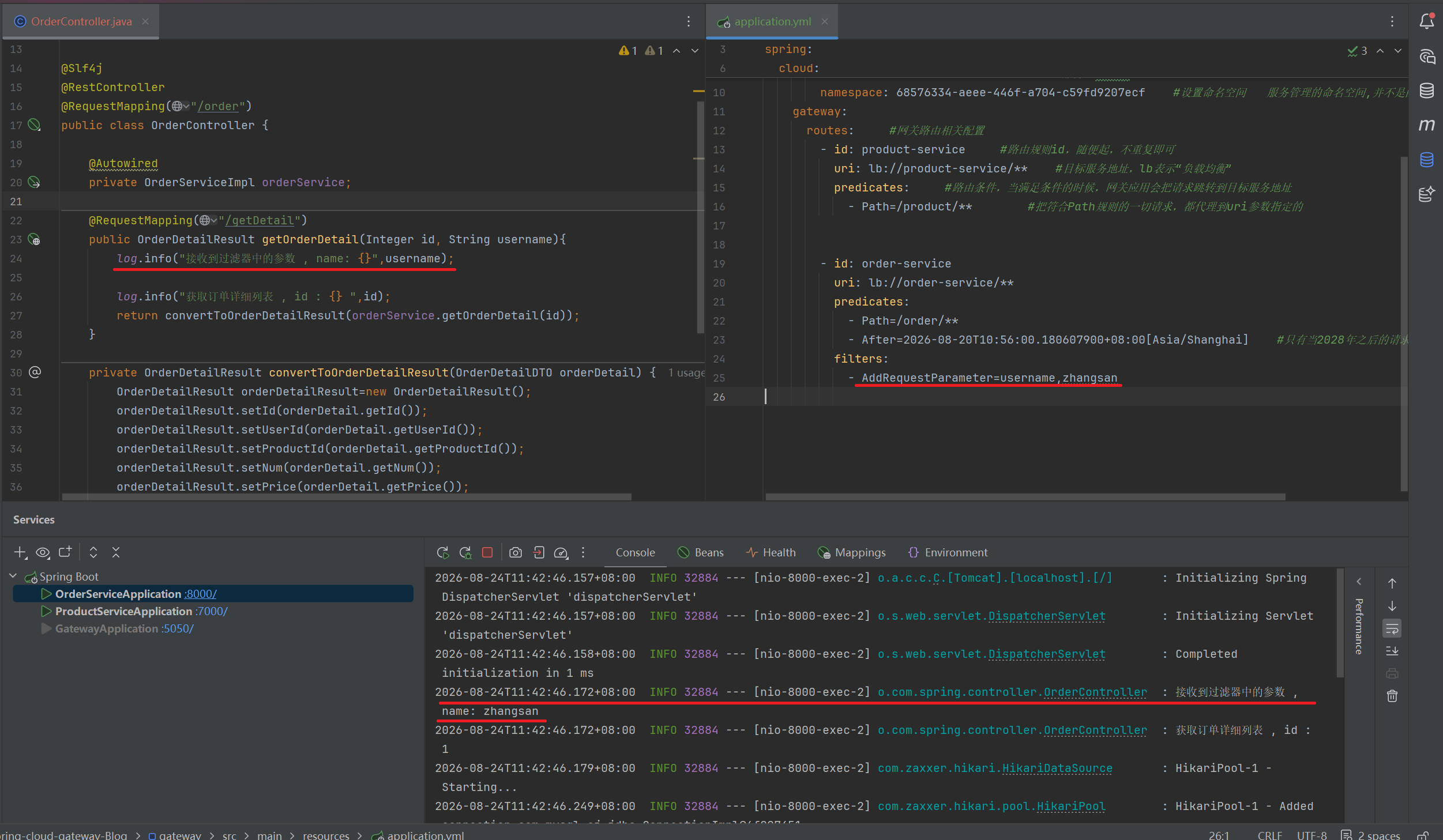The width and height of the screenshot is (1443, 840).
Task: Switch to the Environment tab
Action: click(x=948, y=552)
